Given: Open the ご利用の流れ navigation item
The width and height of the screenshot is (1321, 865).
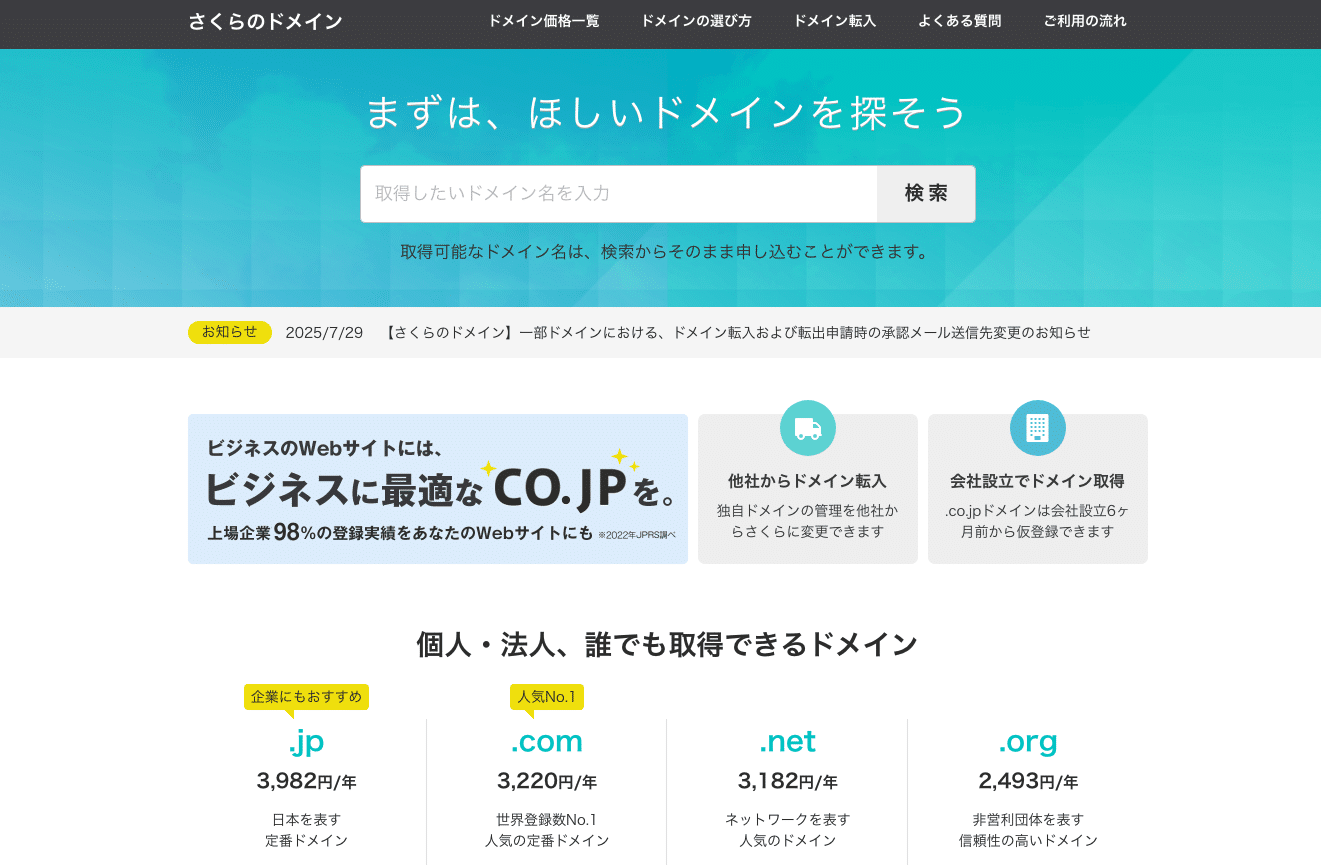Looking at the screenshot, I should [1085, 21].
